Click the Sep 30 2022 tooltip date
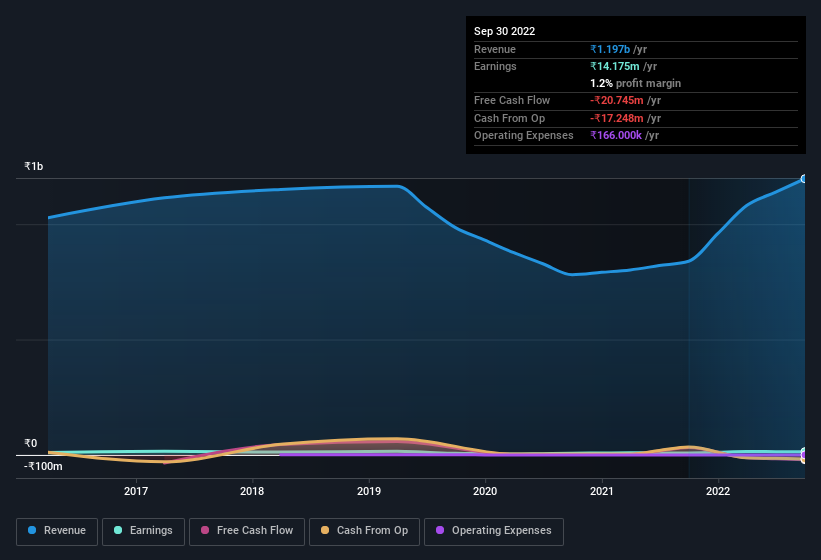Image resolution: width=821 pixels, height=560 pixels. pos(504,31)
